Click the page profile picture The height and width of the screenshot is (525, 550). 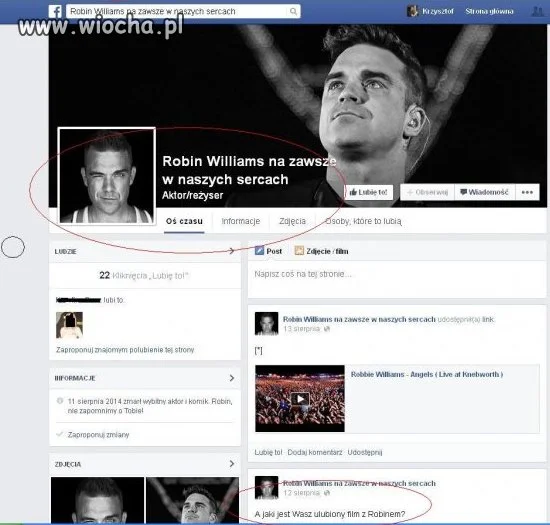(107, 175)
